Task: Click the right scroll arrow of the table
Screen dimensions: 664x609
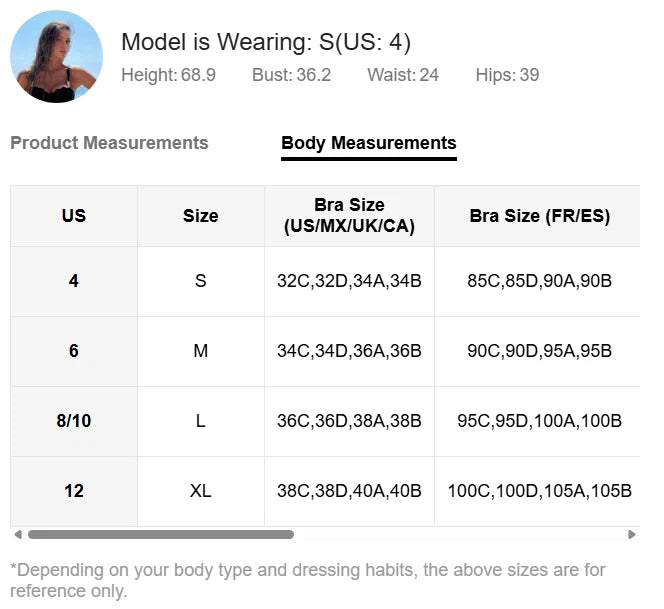Action: (631, 535)
